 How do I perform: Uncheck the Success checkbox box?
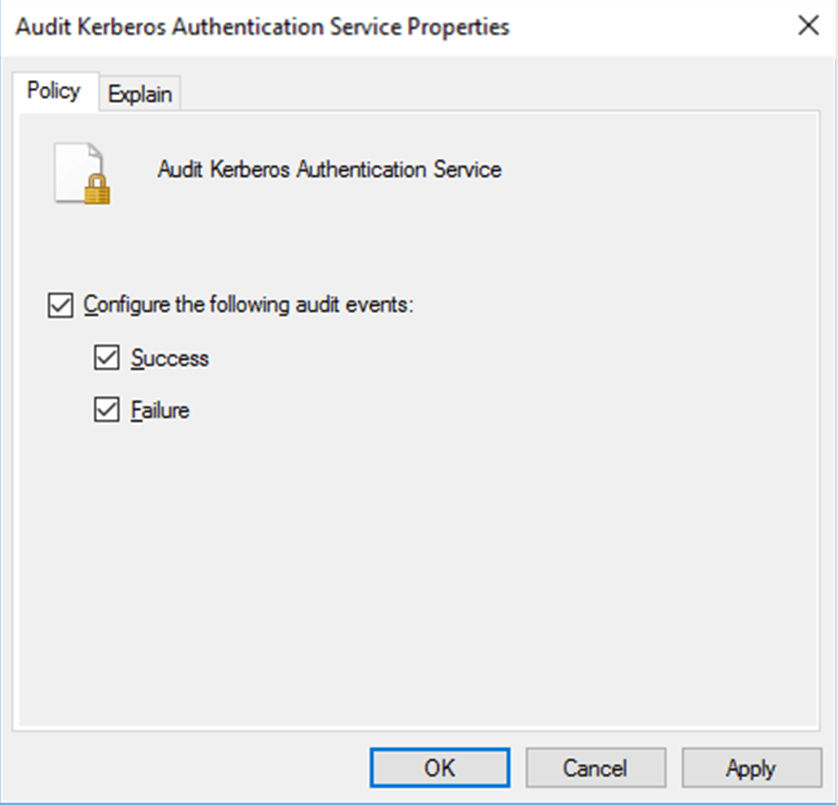[x=106, y=358]
